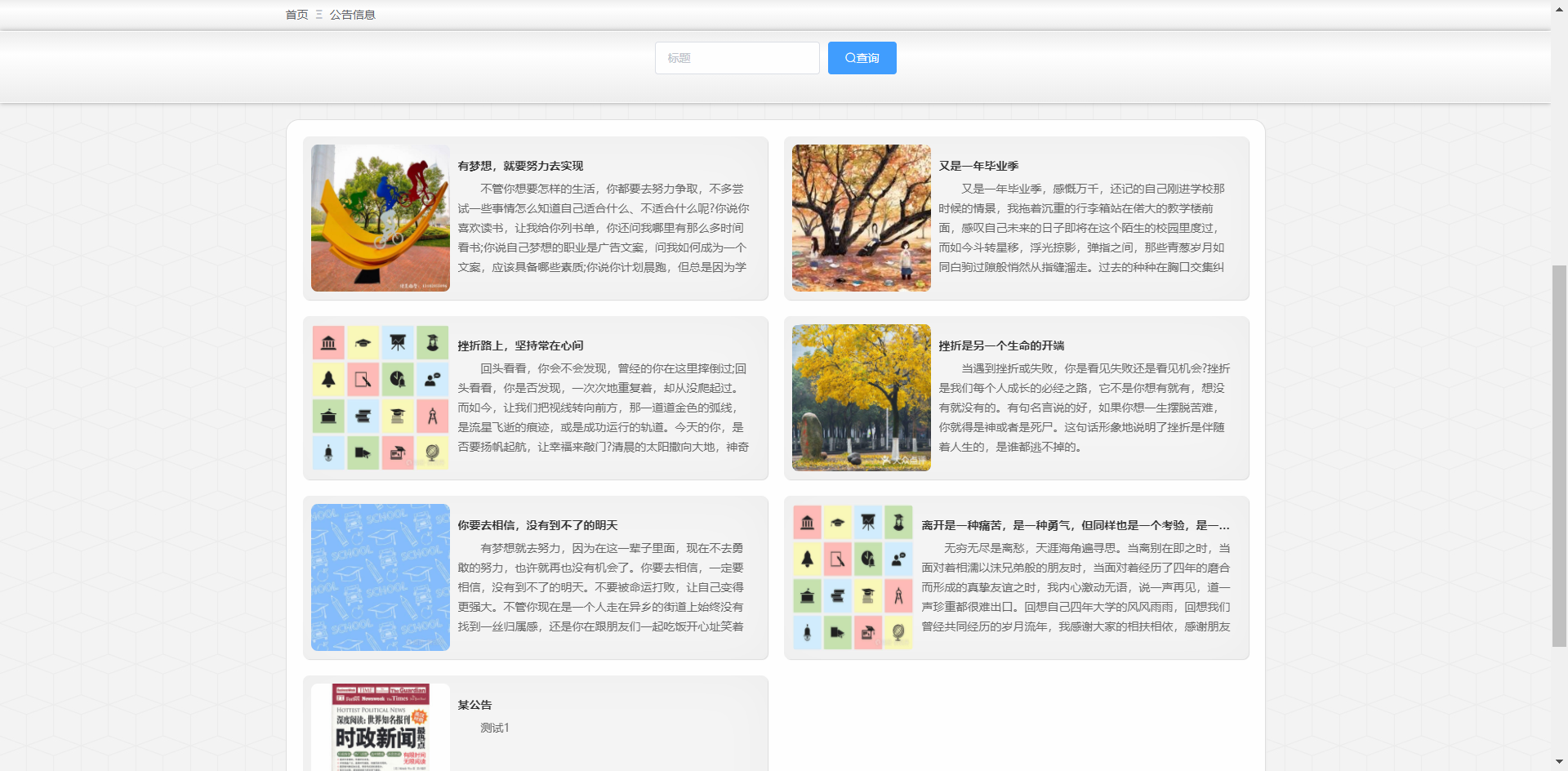Open the 时政新闻 magazine cover thumbnail
Viewport: 1568px width, 771px height.
coord(381,727)
